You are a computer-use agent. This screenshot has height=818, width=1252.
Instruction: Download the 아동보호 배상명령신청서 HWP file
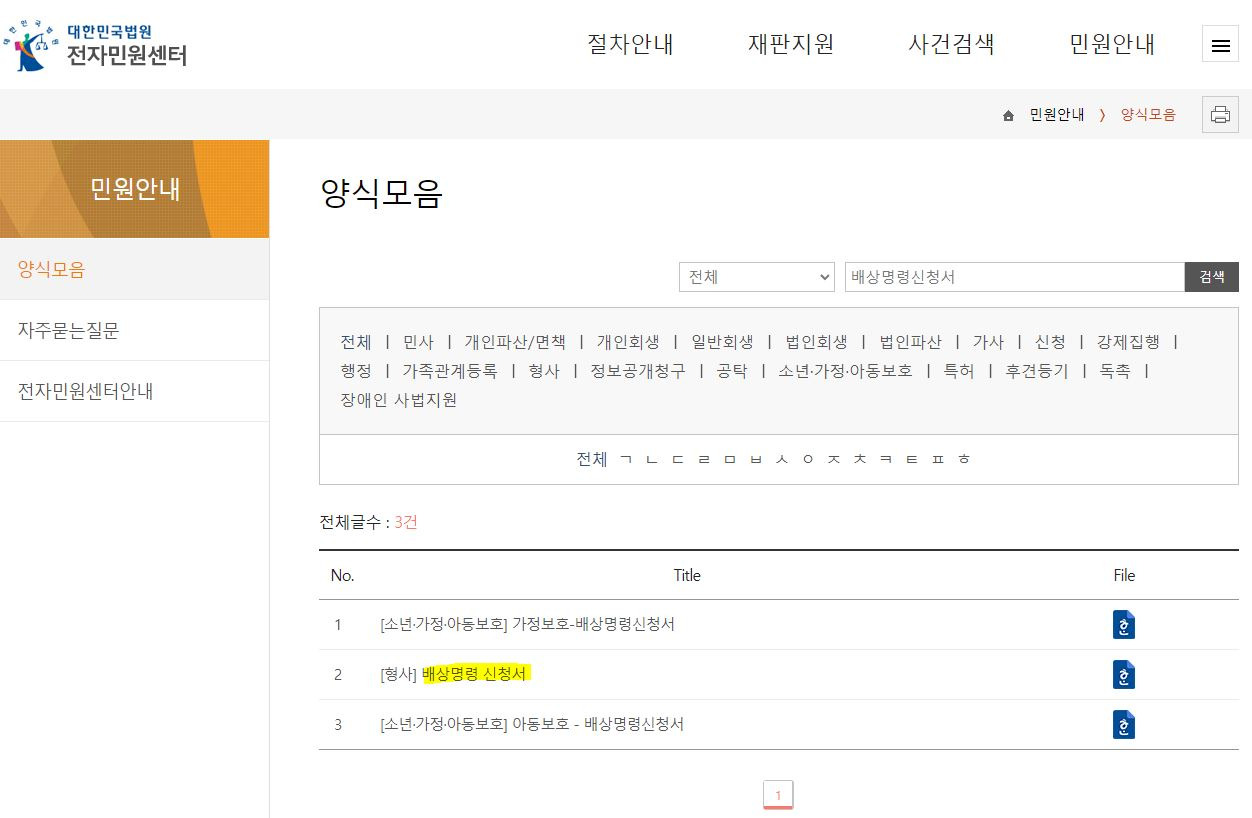(x=1123, y=724)
